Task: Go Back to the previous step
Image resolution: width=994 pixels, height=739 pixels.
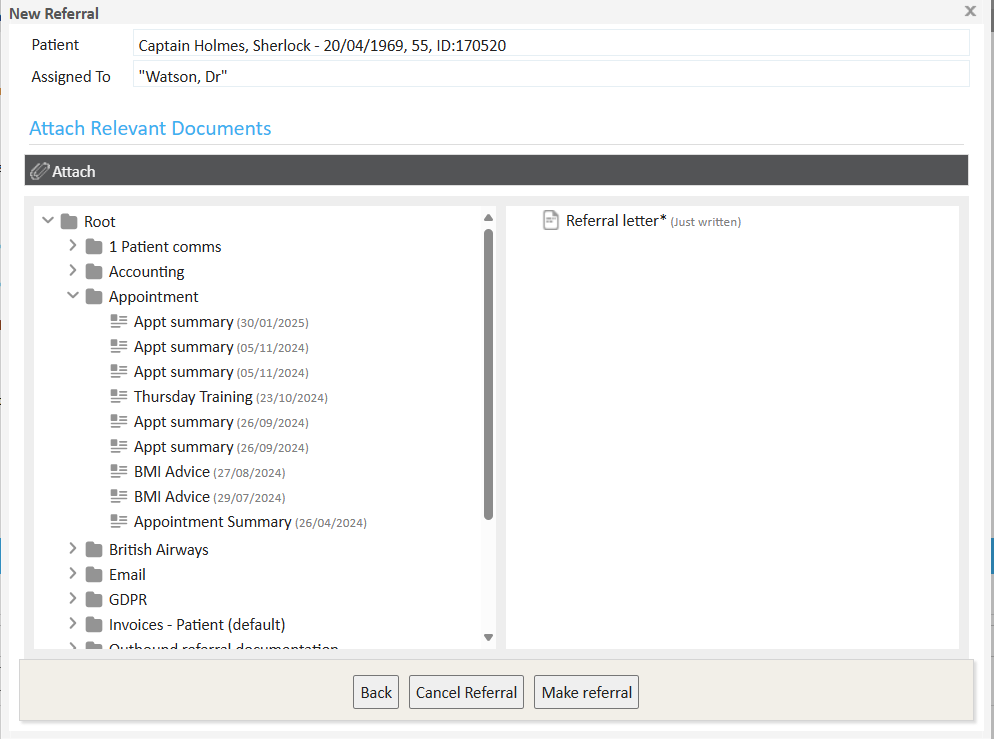Action: [x=376, y=692]
